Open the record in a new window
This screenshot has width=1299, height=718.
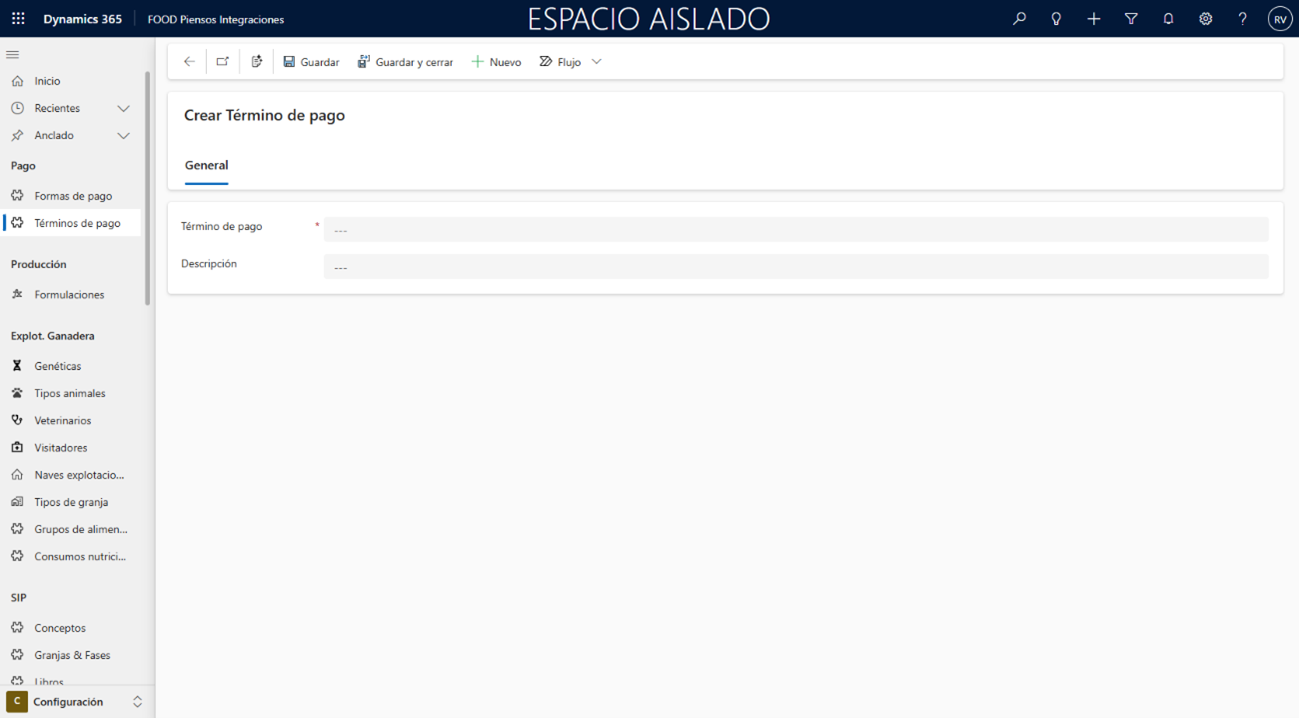(x=223, y=62)
